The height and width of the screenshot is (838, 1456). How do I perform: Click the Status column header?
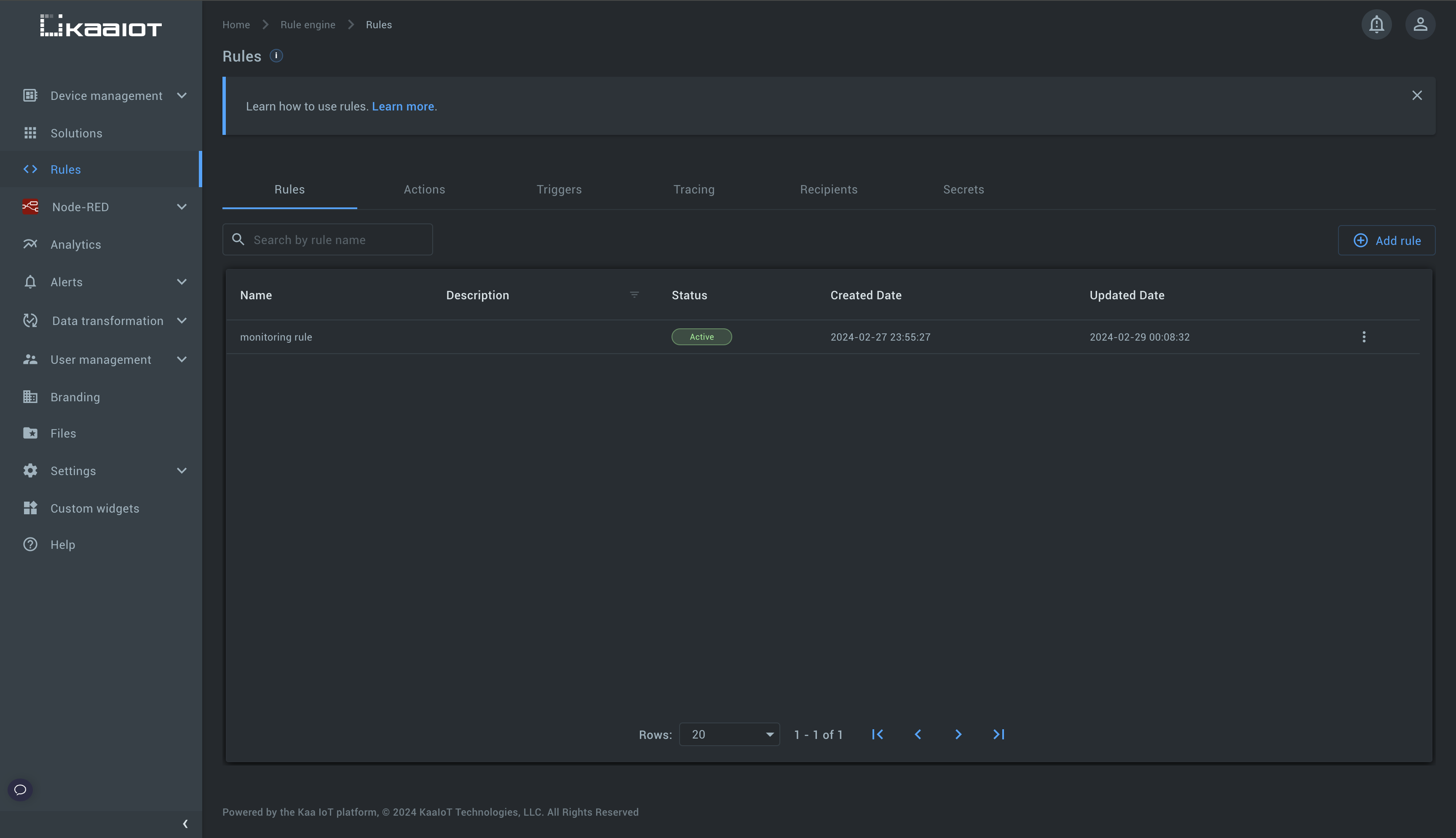690,295
